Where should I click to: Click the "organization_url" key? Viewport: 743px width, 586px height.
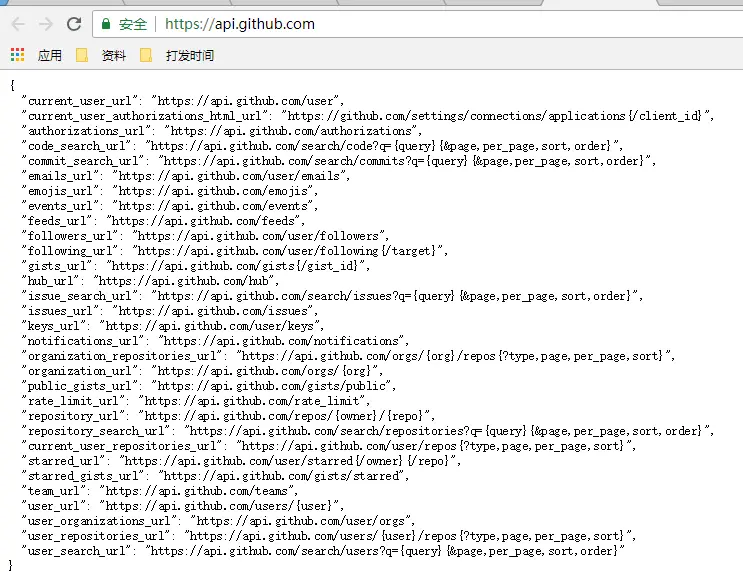pos(79,371)
